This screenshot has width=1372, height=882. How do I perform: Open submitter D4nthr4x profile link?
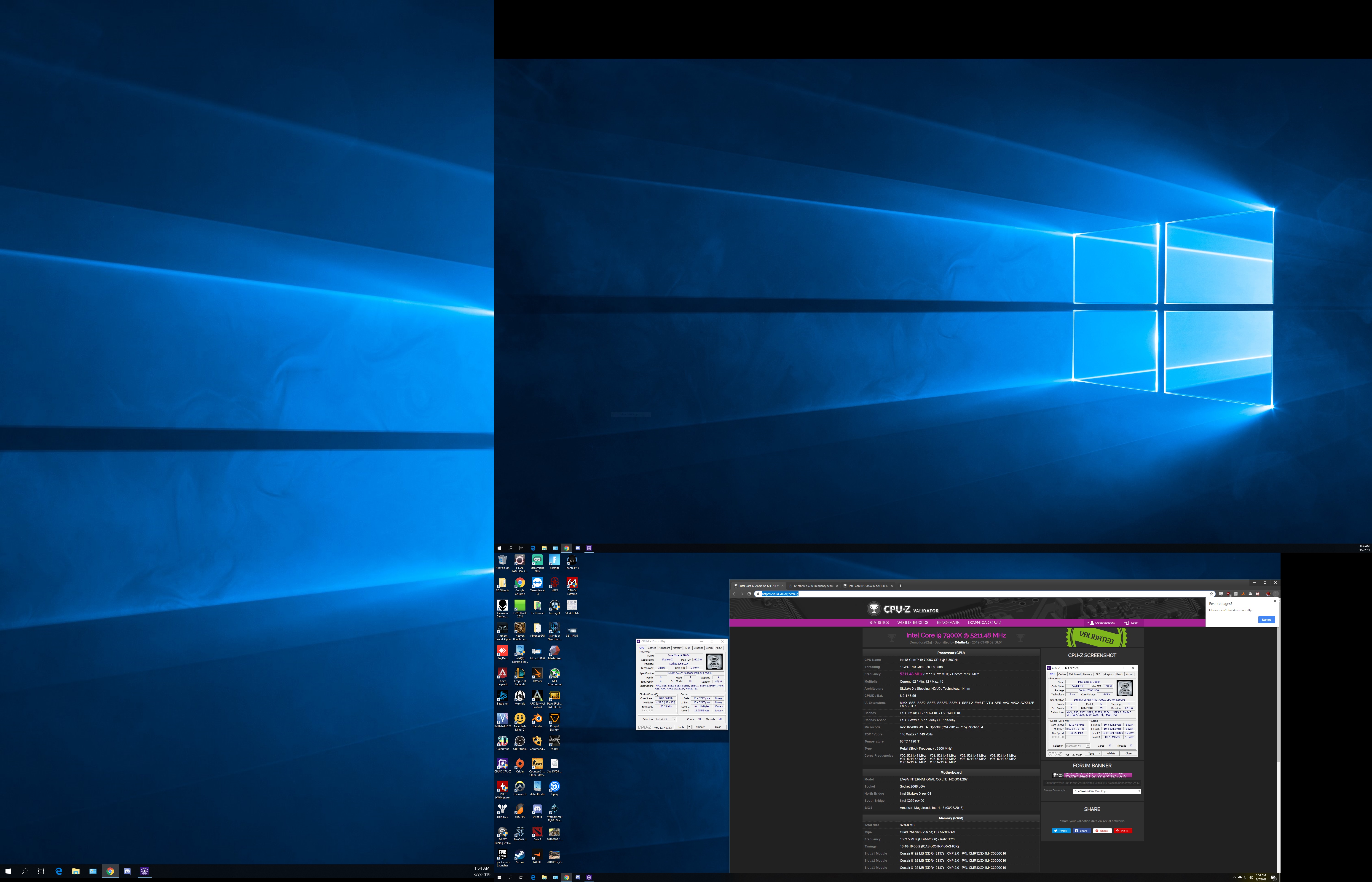[962, 642]
